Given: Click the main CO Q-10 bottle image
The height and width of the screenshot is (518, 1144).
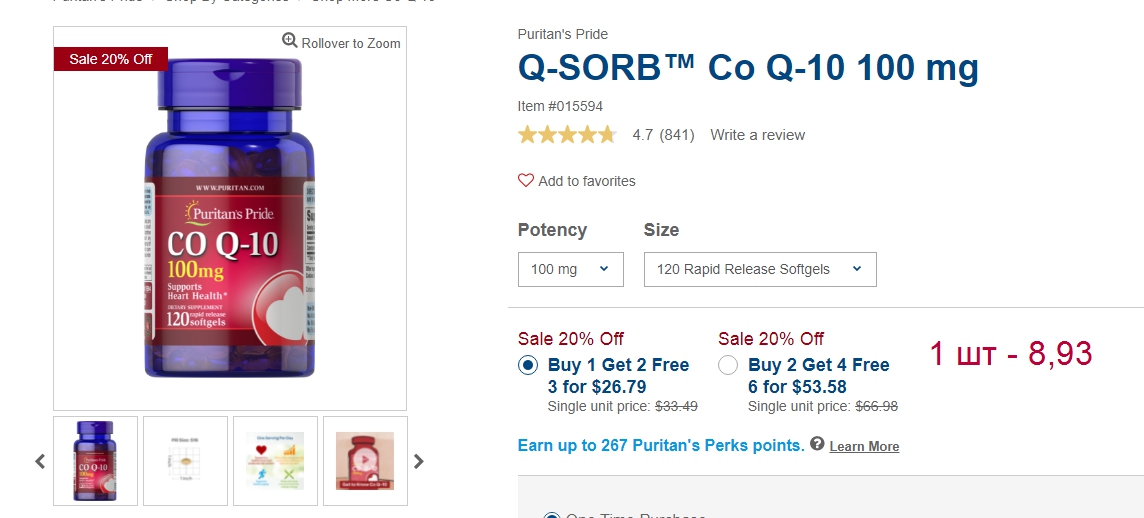Looking at the screenshot, I should (230, 220).
